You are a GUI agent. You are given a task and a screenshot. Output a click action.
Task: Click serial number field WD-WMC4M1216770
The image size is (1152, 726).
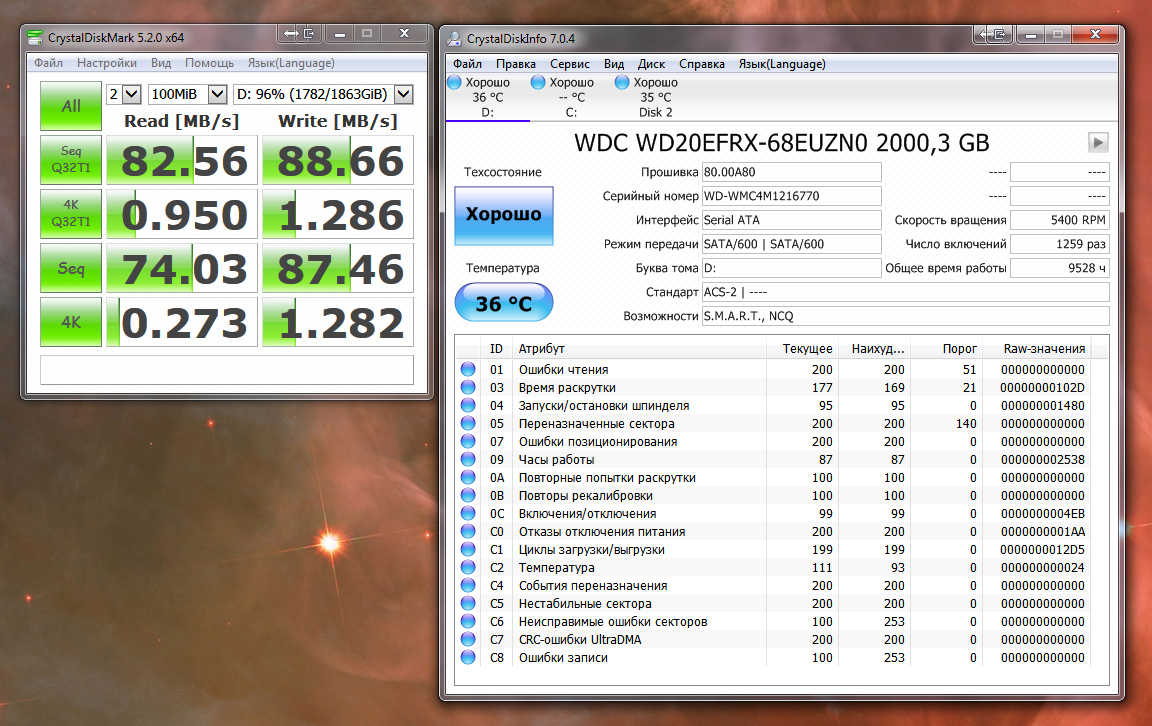click(791, 196)
